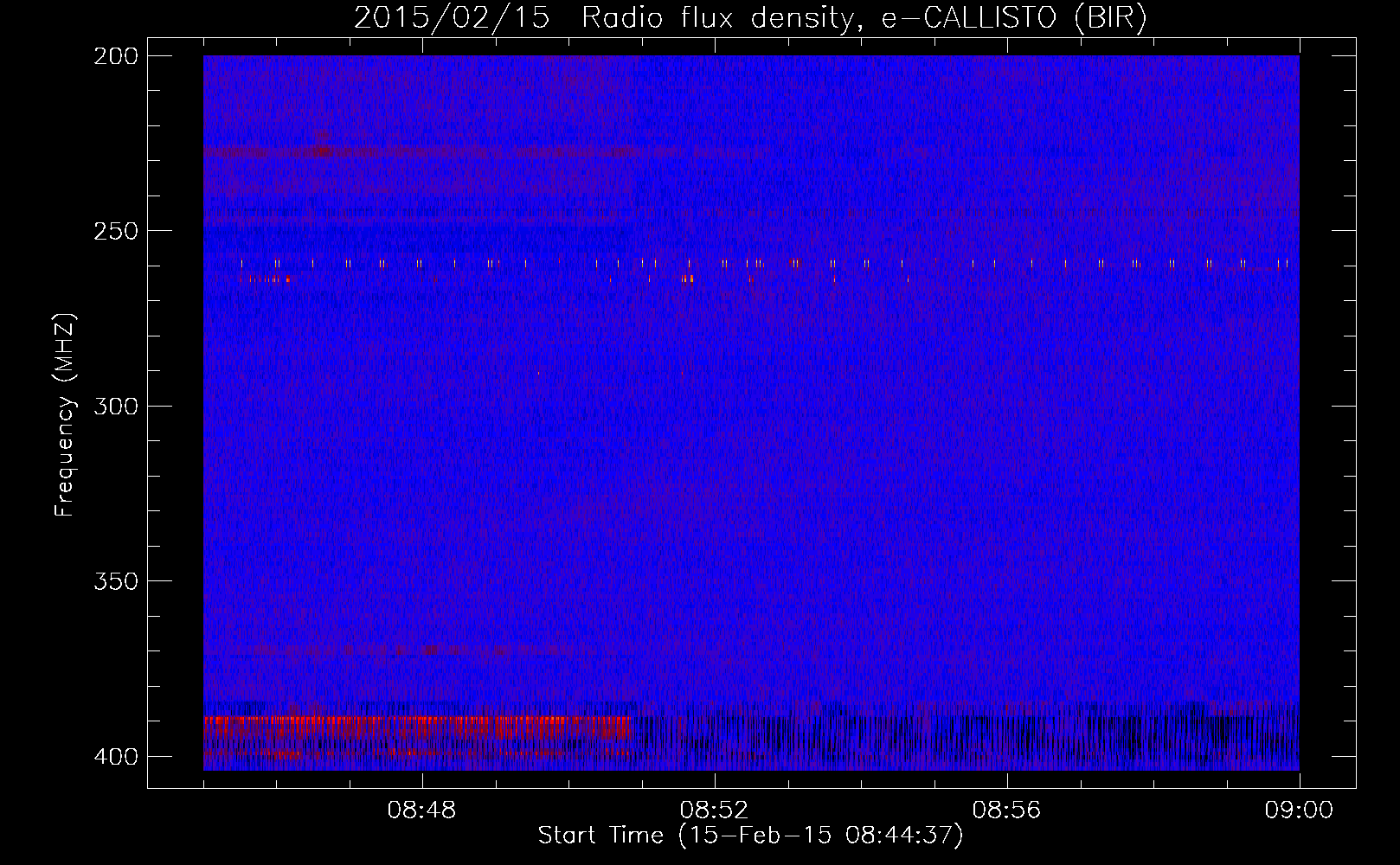This screenshot has width=1400, height=865.
Task: Click the 08:56 time tick label
Action: [1006, 811]
